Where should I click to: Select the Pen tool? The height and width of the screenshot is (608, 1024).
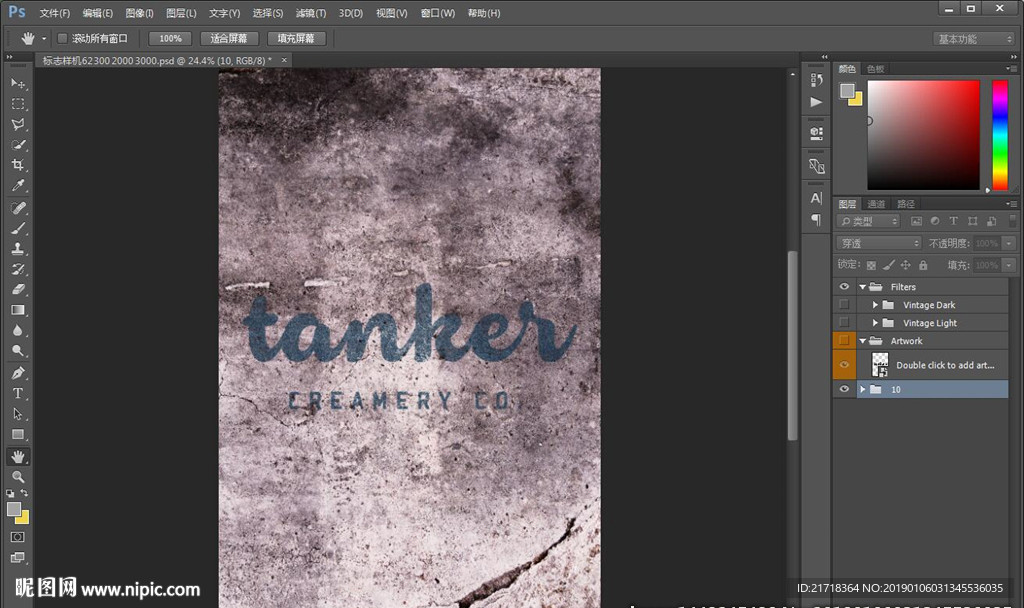point(18,374)
